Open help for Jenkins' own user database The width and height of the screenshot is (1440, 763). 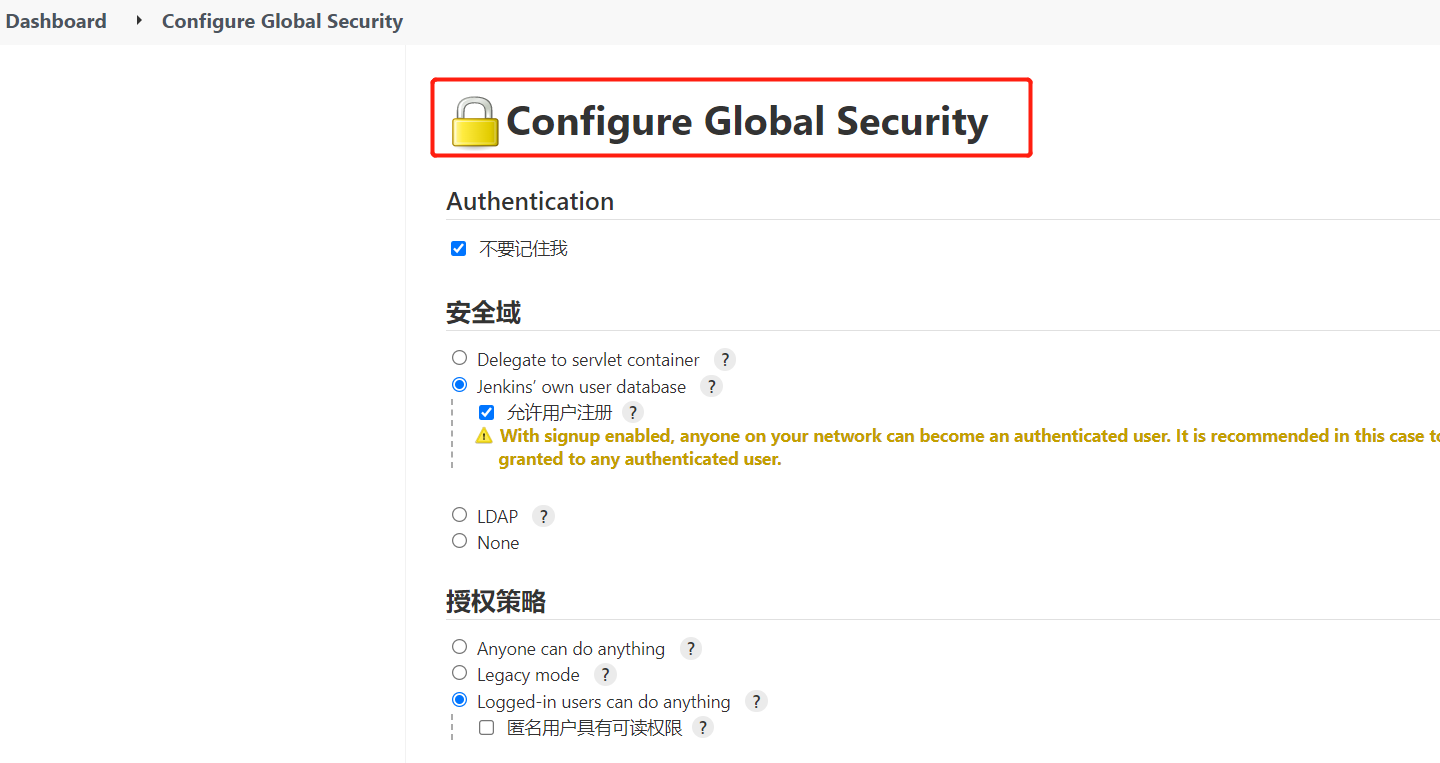tap(711, 387)
